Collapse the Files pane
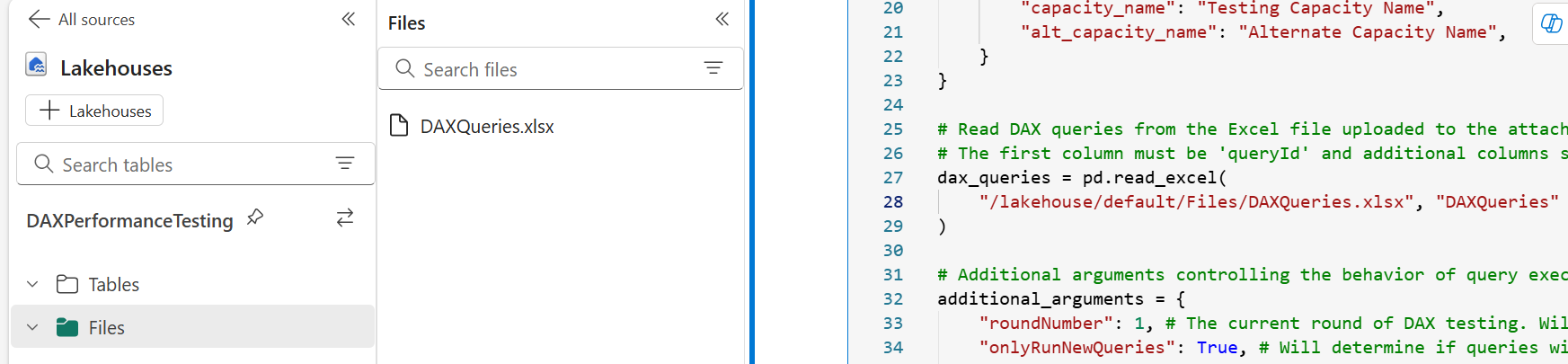1568x364 pixels. click(x=722, y=19)
